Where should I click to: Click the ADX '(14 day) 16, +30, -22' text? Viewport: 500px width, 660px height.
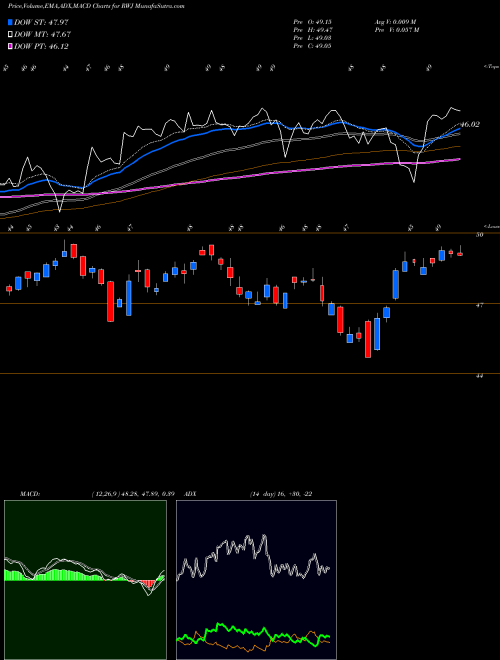(x=280, y=494)
